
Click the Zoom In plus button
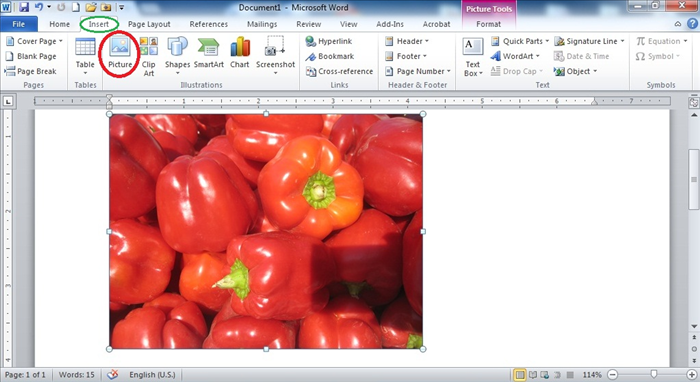(x=692, y=375)
